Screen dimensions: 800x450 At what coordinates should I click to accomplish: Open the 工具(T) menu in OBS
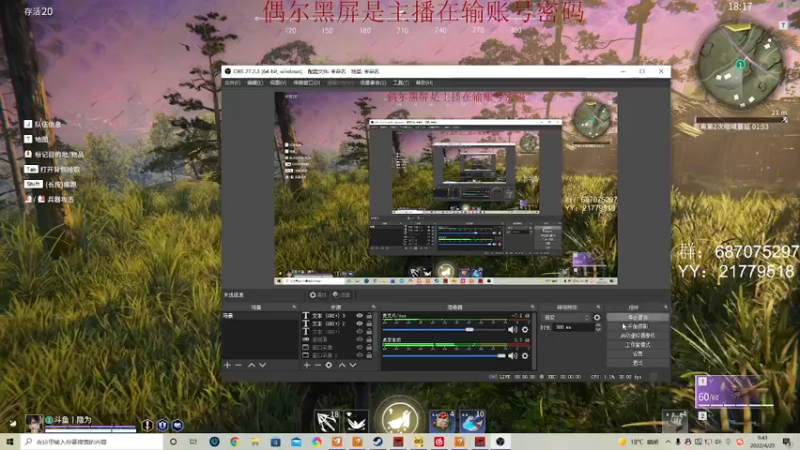pyautogui.click(x=401, y=83)
